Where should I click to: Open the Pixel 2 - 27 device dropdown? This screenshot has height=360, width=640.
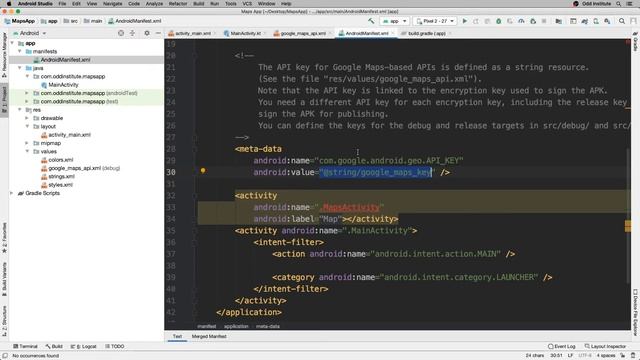pyautogui.click(x=434, y=21)
